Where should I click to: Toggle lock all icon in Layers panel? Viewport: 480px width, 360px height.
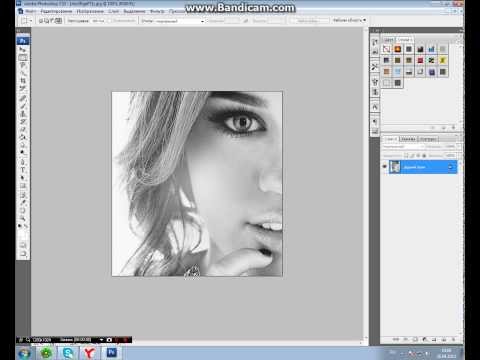pyautogui.click(x=424, y=155)
